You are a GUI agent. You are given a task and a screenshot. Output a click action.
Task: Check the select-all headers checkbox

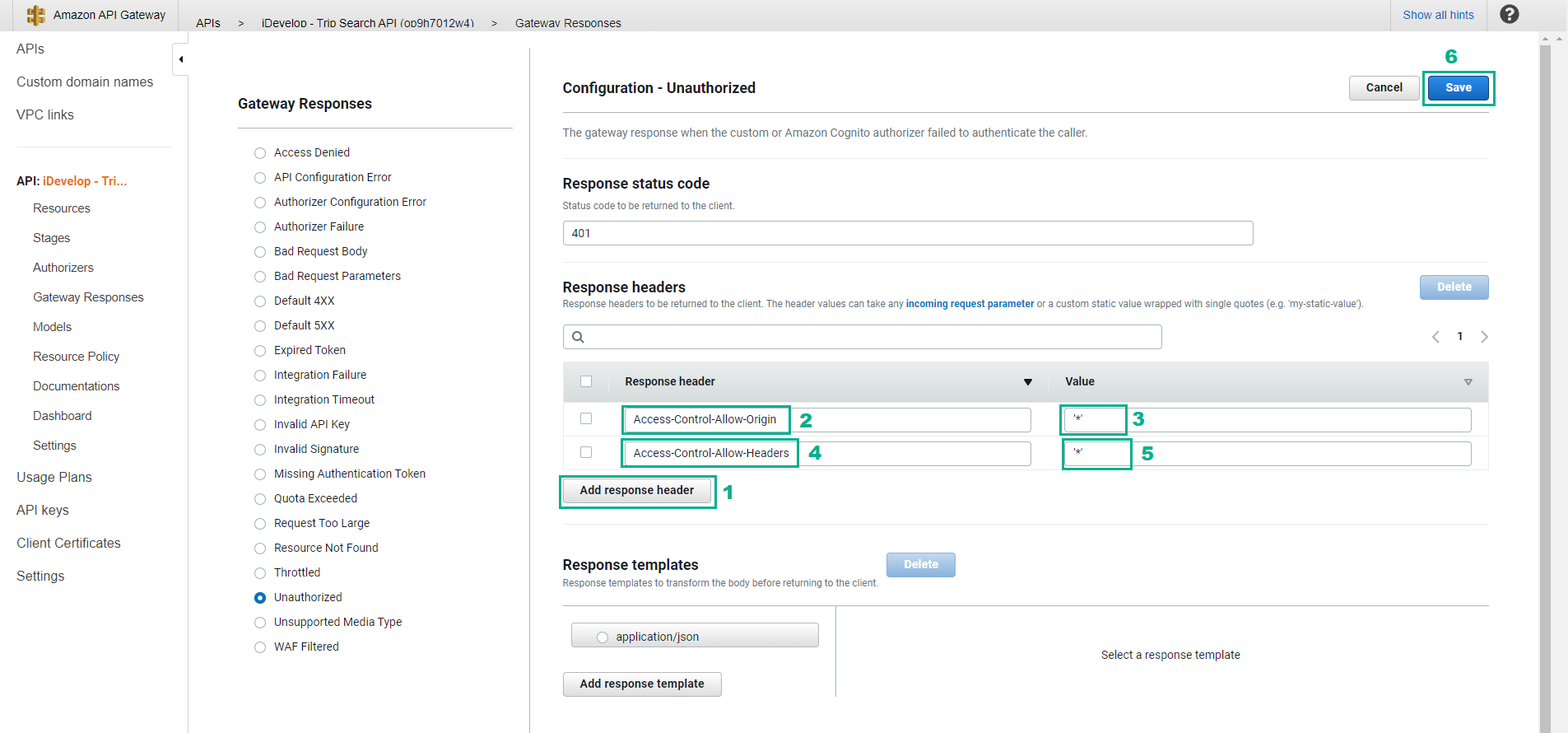tap(586, 381)
